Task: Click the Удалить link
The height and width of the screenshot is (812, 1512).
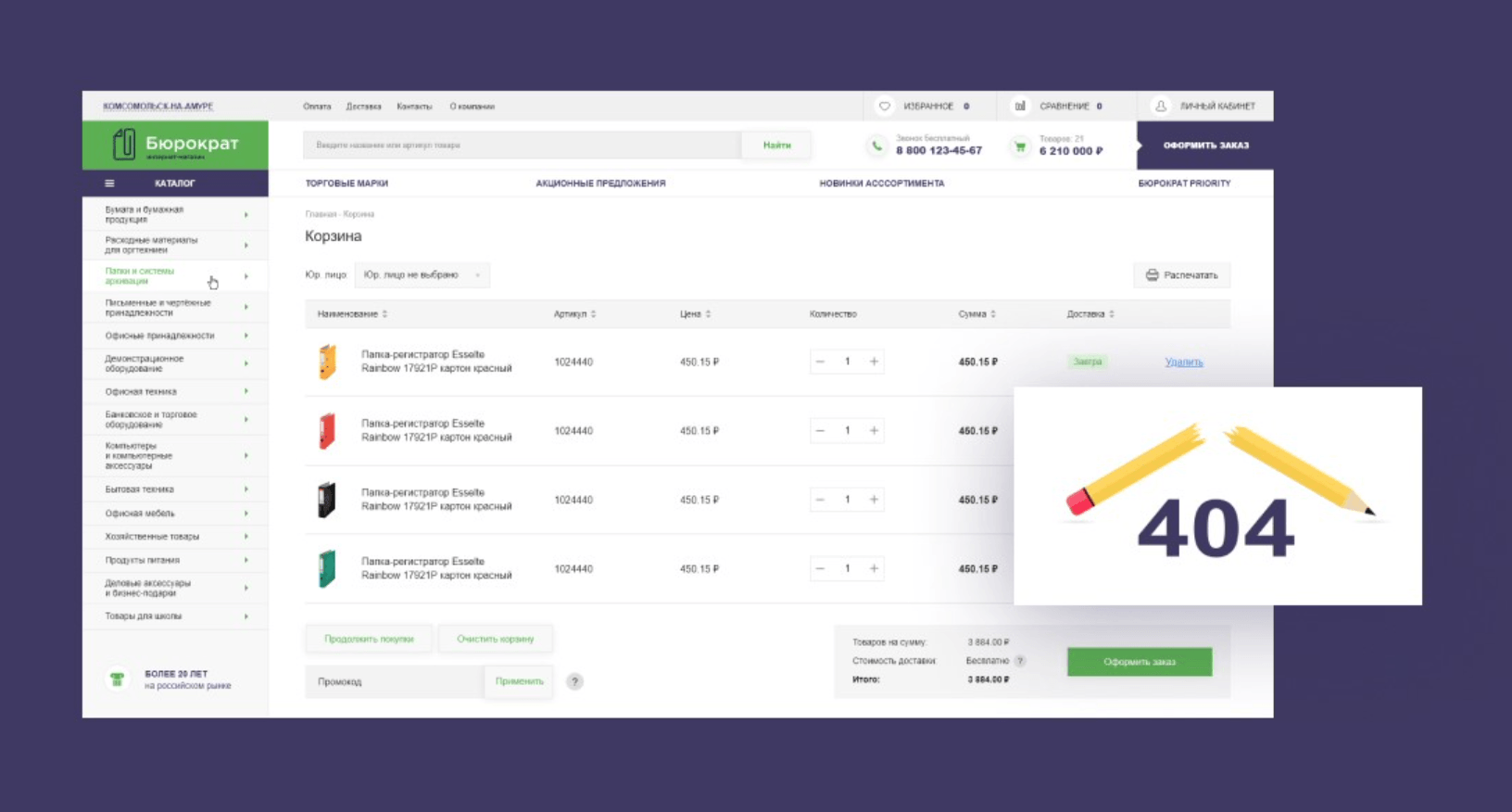Action: coord(1184,362)
